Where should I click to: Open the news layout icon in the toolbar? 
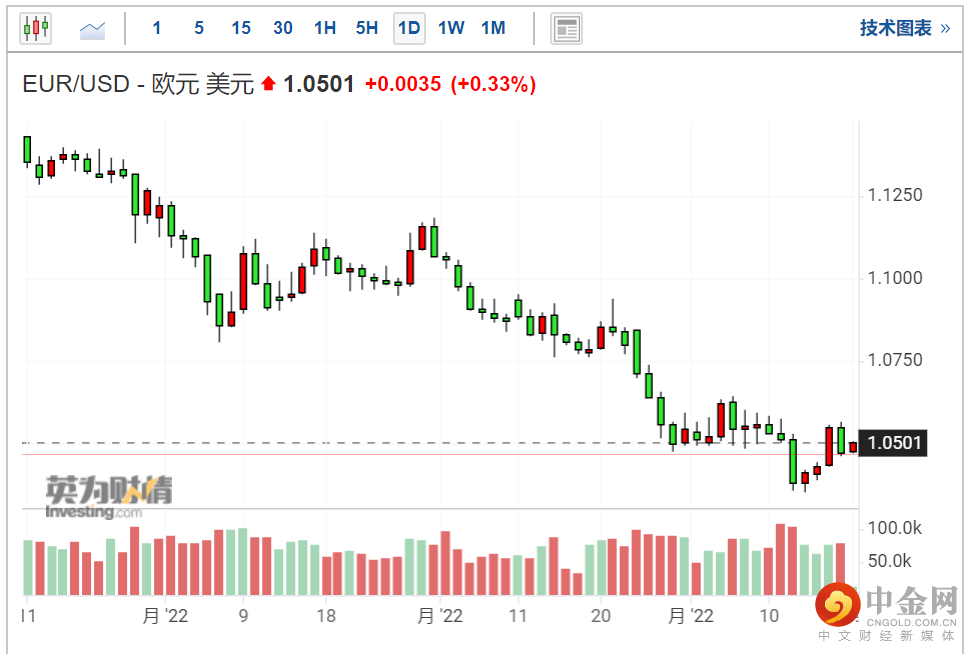(x=567, y=29)
